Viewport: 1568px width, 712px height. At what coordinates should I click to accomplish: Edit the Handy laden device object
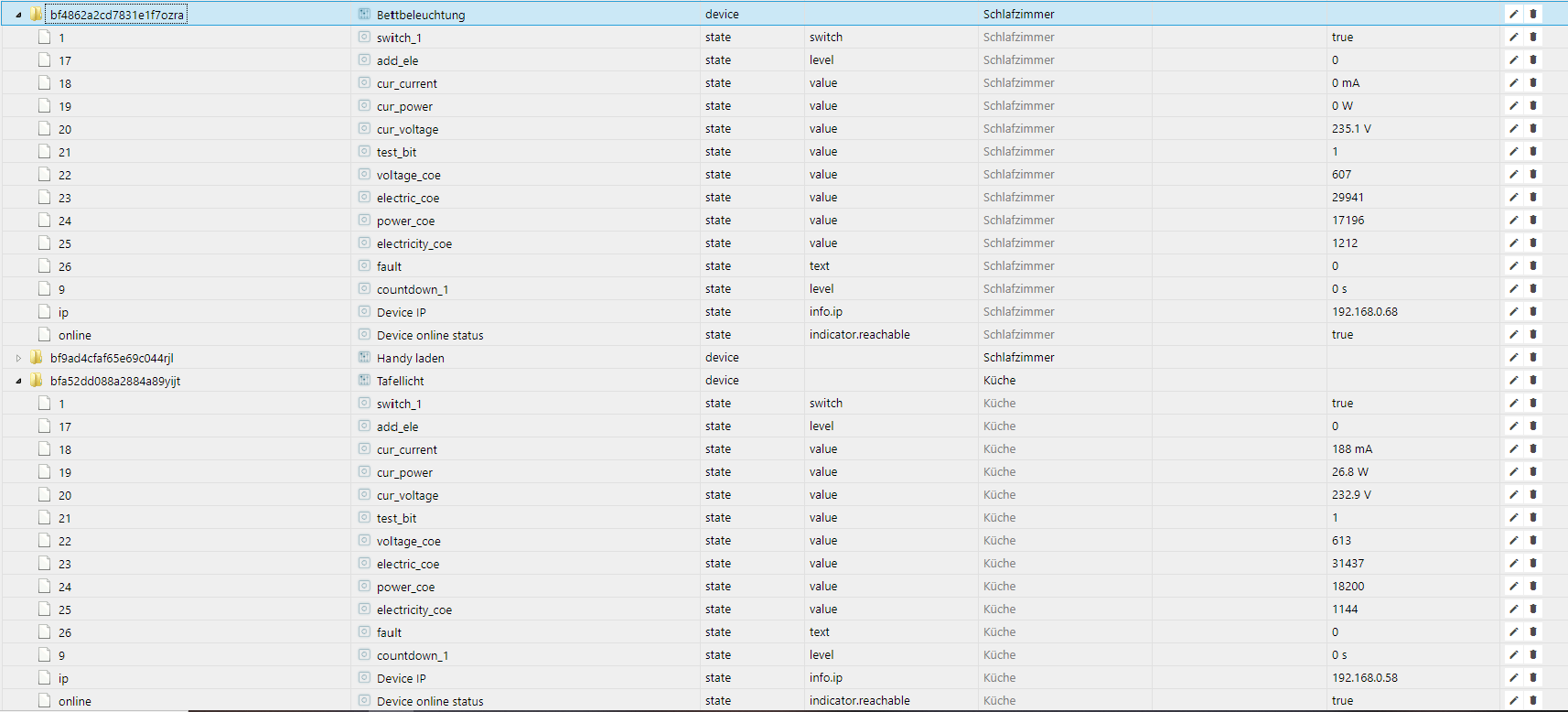[1514, 358]
